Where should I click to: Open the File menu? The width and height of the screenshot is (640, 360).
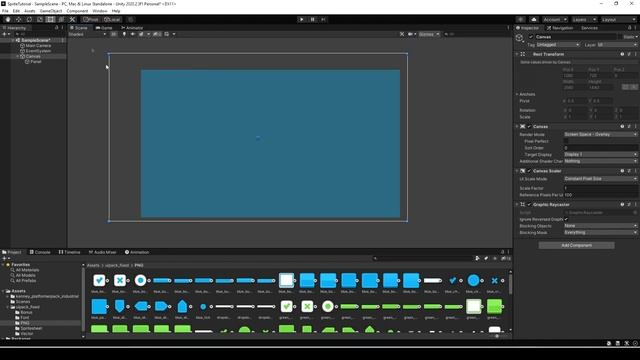pos(5,11)
